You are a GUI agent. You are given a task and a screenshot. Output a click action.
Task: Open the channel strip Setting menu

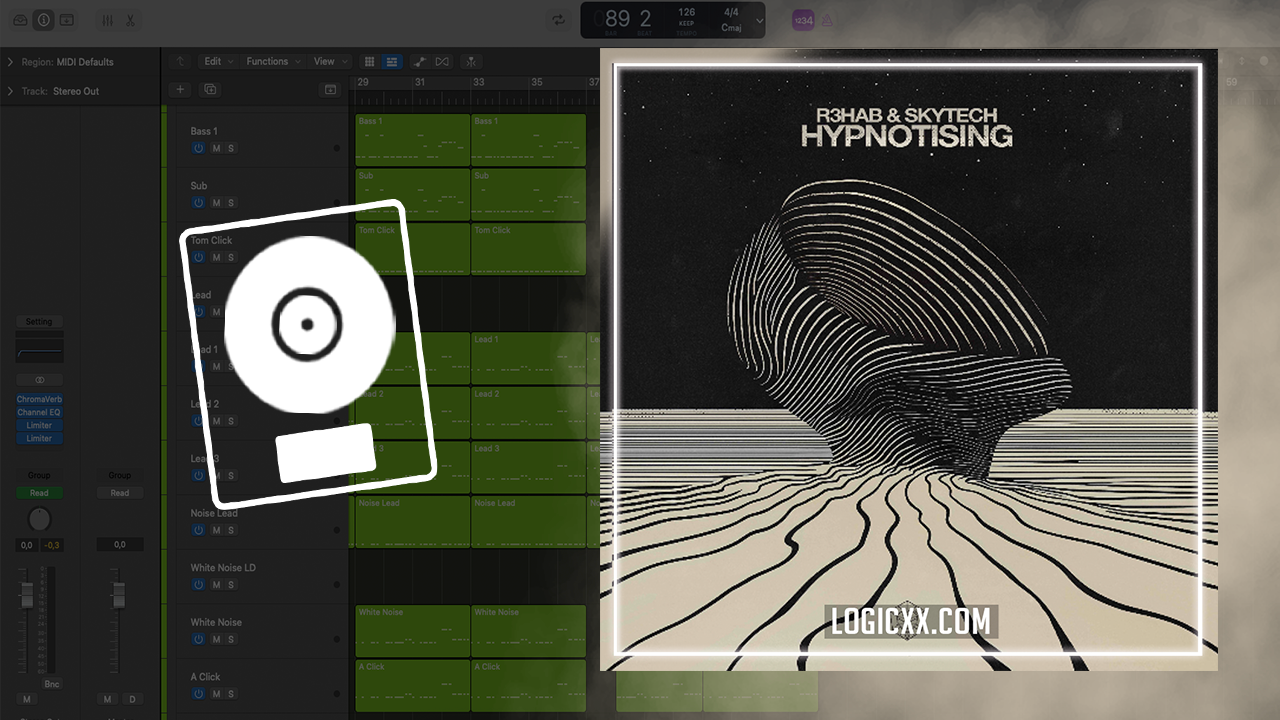39,322
